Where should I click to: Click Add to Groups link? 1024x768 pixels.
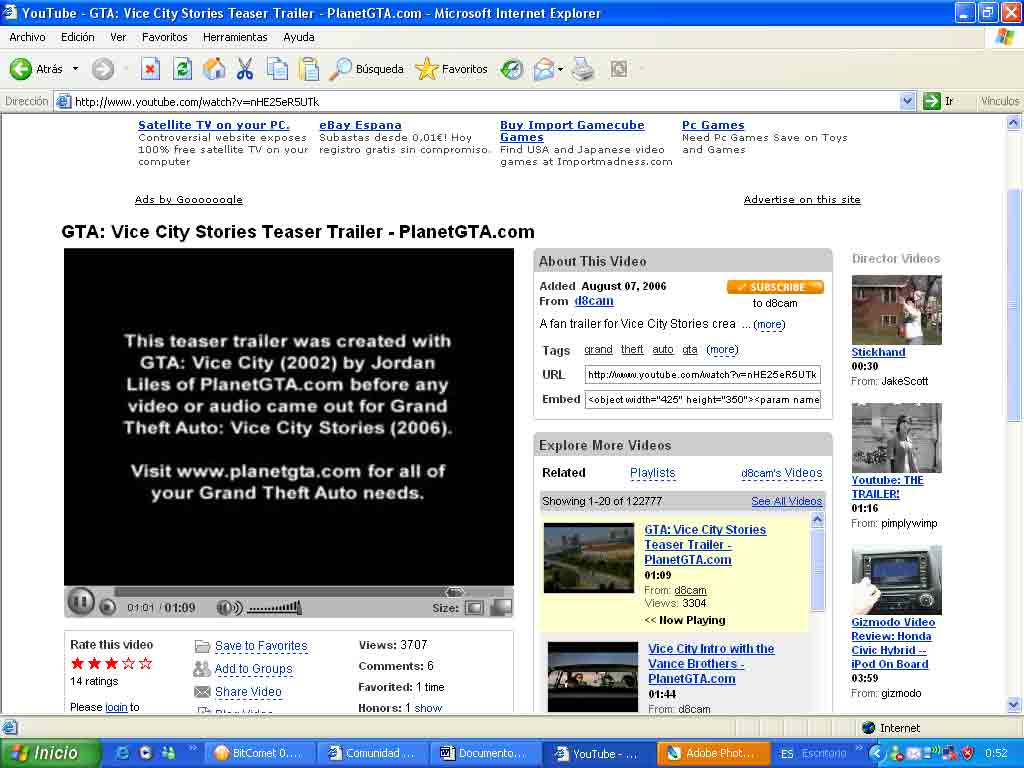click(253, 669)
